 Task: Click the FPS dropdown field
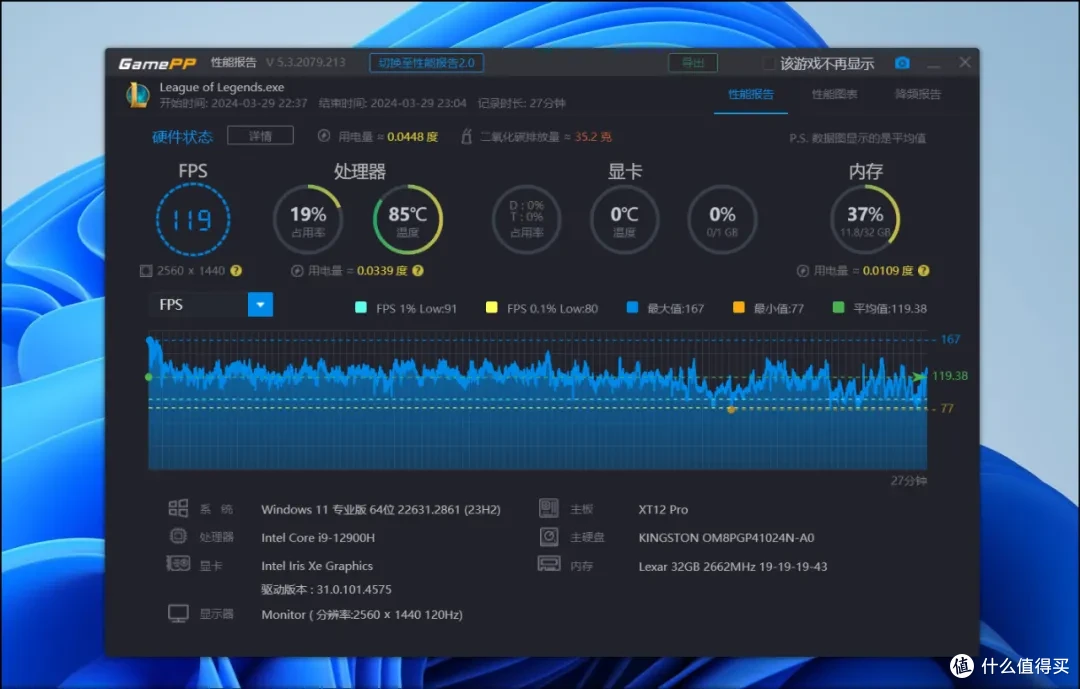(211, 305)
